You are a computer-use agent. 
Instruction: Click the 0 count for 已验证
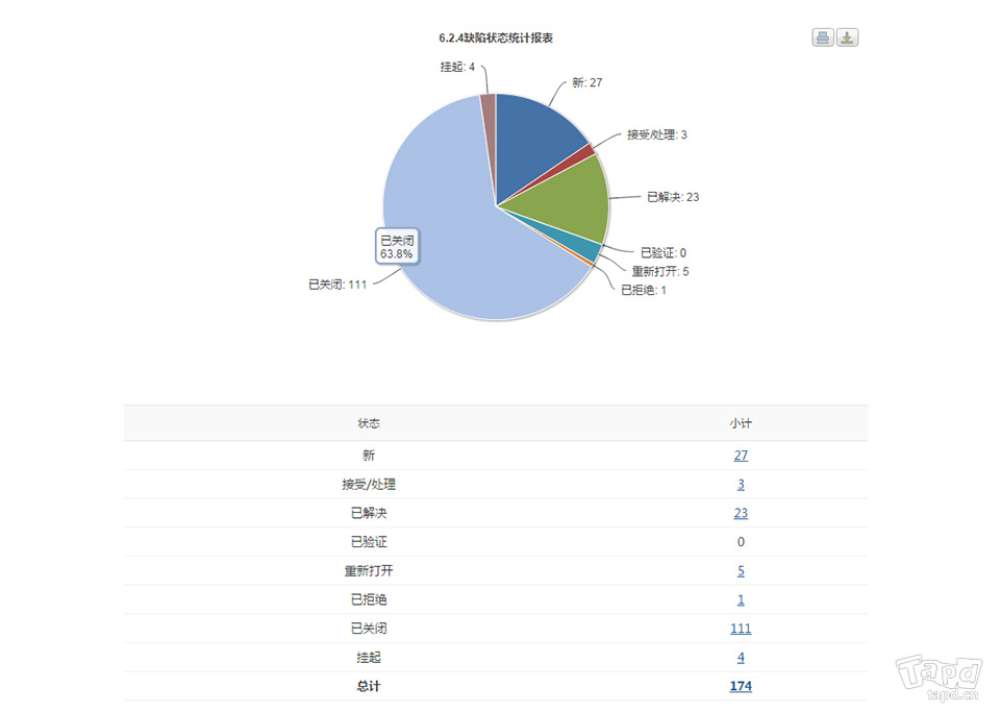(x=740, y=542)
